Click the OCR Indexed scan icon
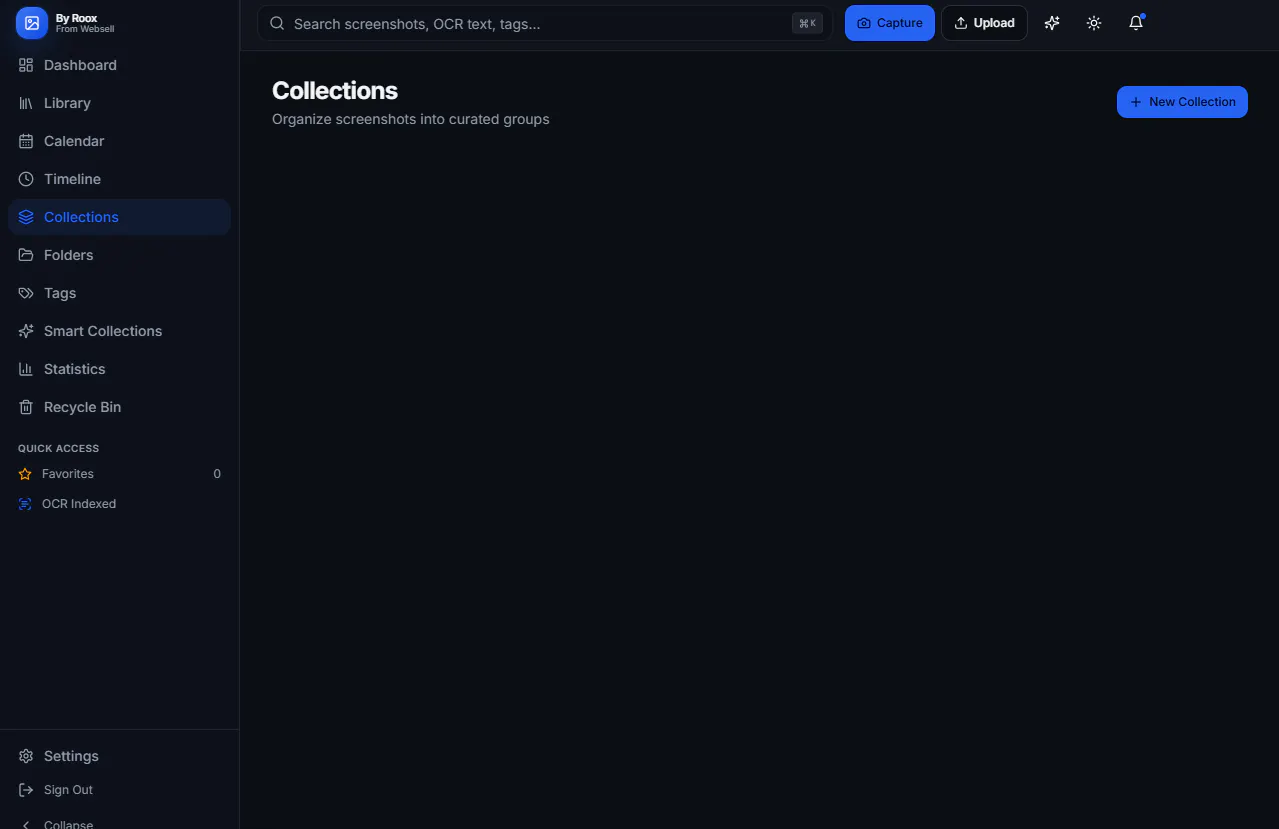 point(25,504)
